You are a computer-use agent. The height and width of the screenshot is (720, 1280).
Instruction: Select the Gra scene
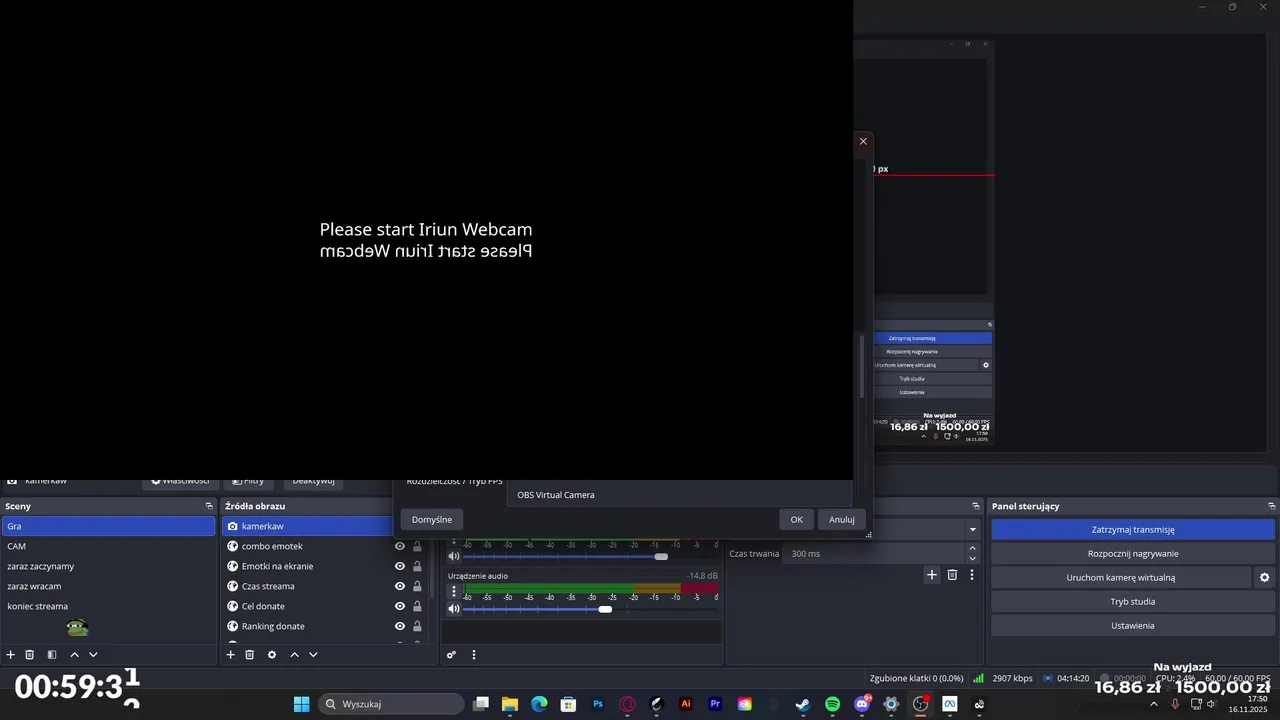[108, 526]
